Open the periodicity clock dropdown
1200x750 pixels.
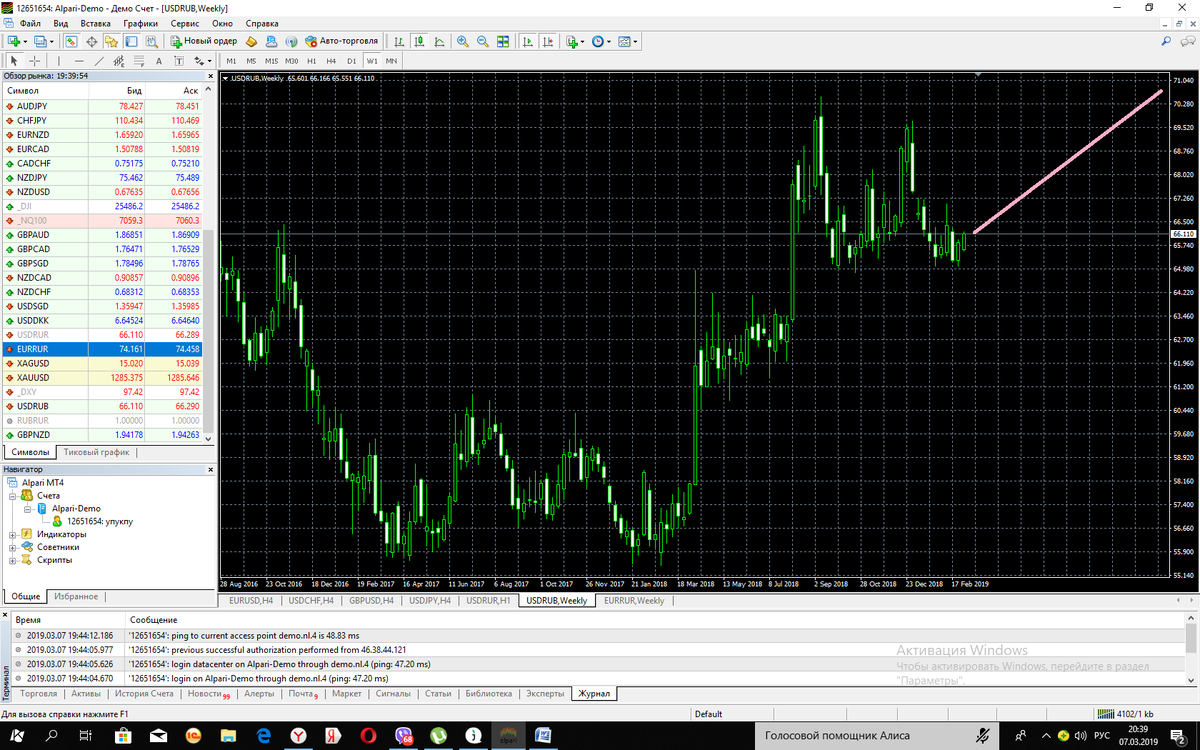[x=601, y=41]
